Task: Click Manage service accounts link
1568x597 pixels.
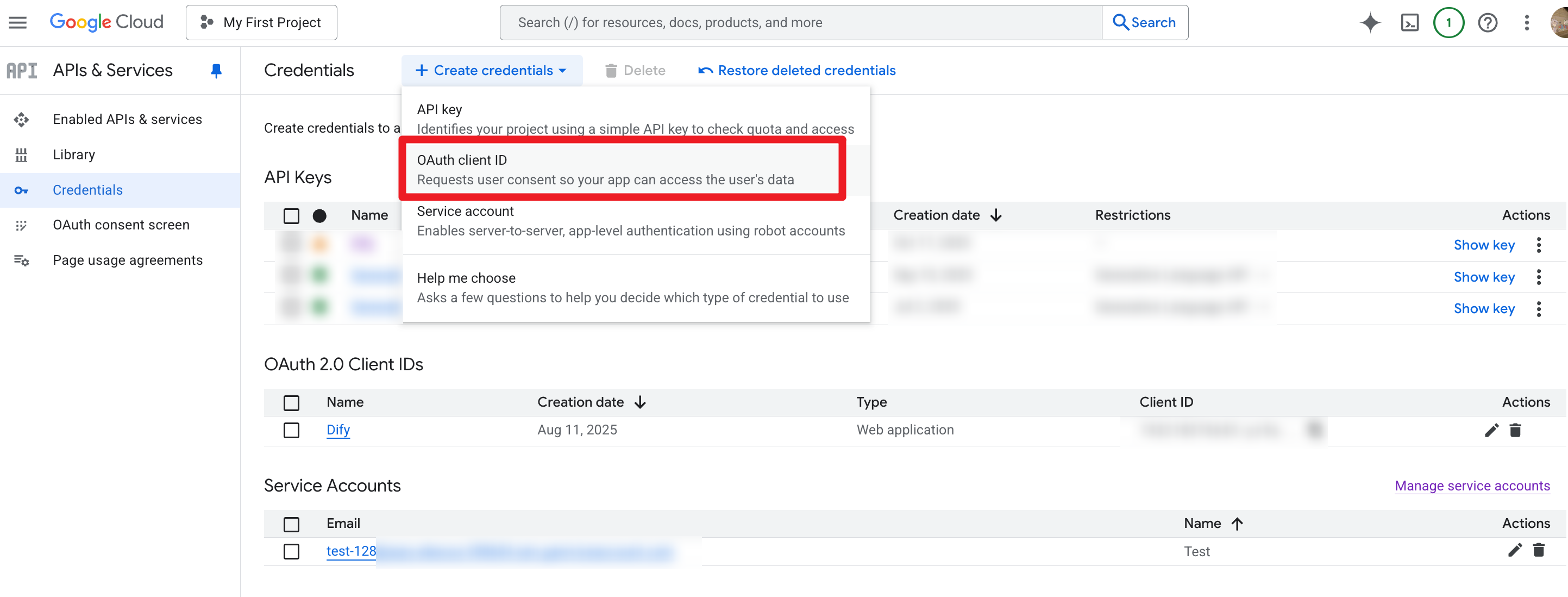Action: click(x=1472, y=486)
